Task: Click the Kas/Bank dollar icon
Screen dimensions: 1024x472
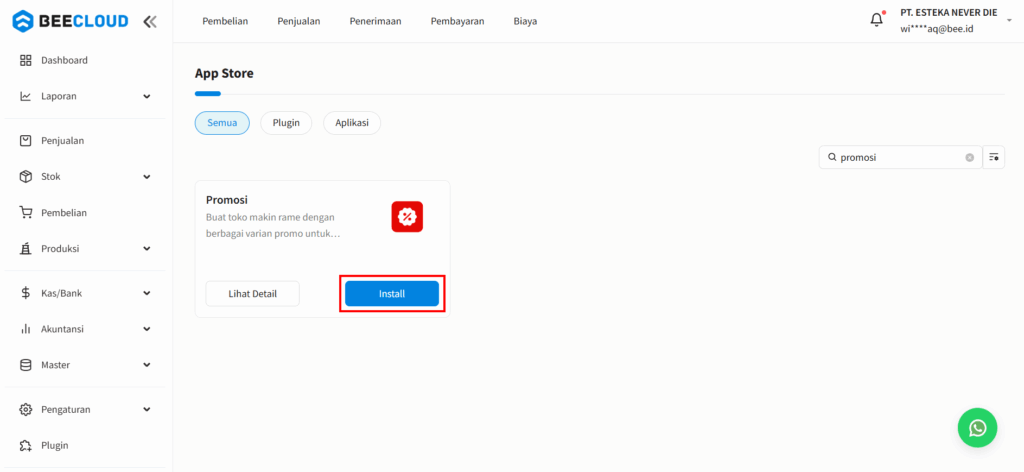Action: pos(25,293)
